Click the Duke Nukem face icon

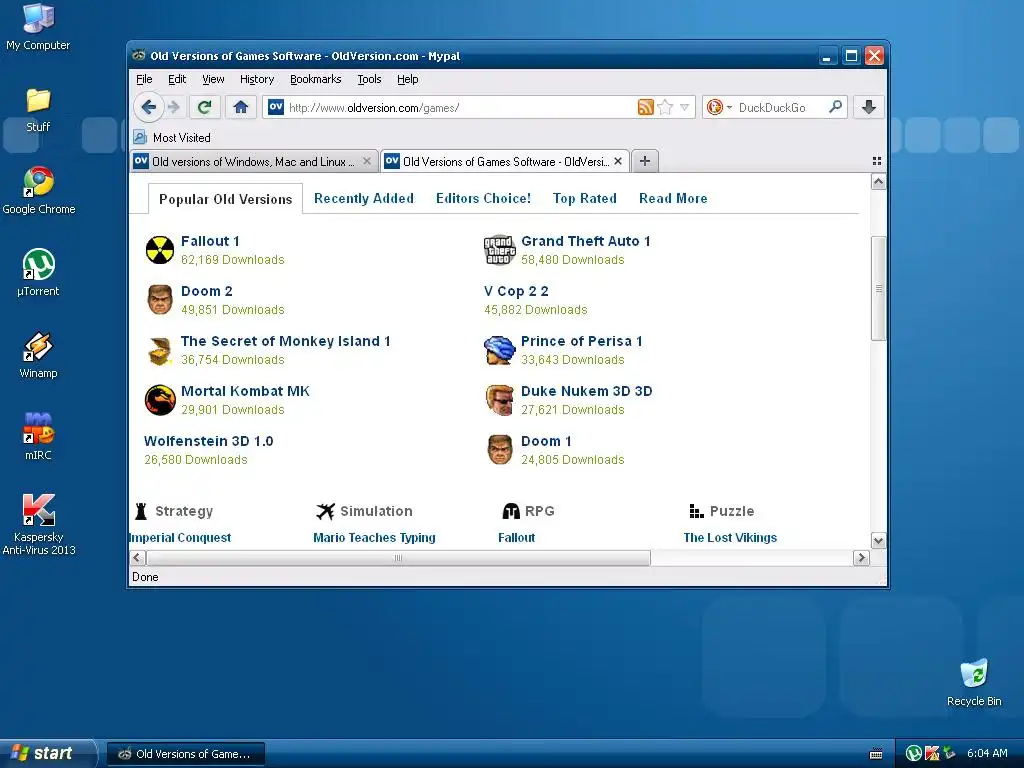(500, 400)
